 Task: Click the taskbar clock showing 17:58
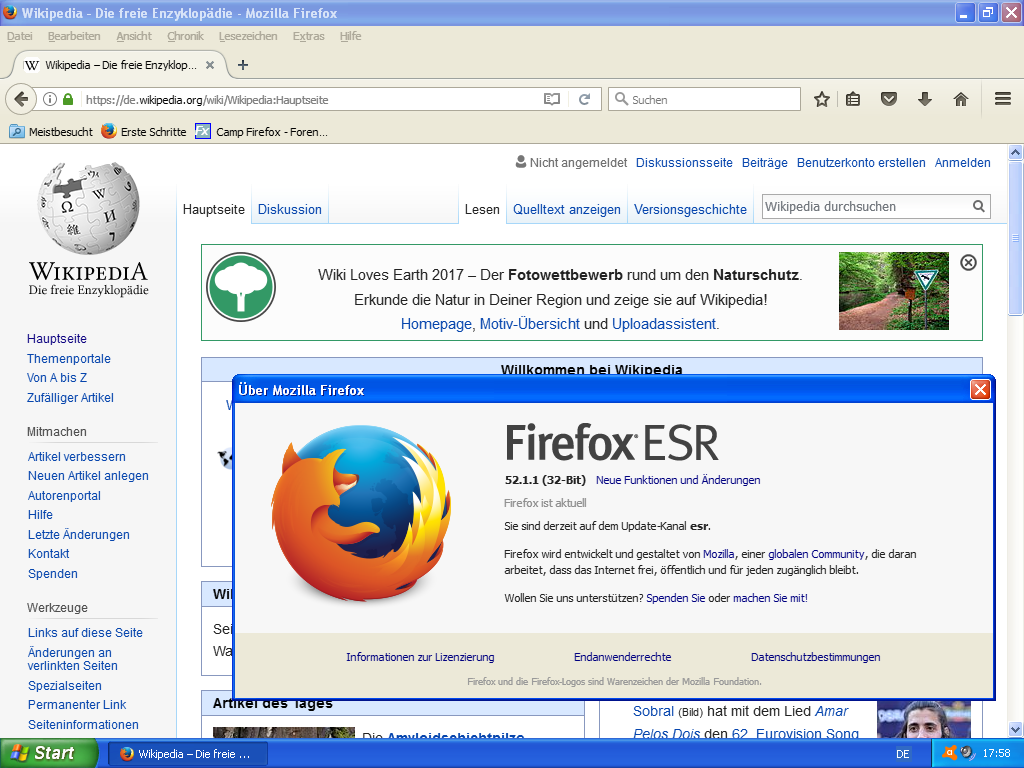pos(997,754)
